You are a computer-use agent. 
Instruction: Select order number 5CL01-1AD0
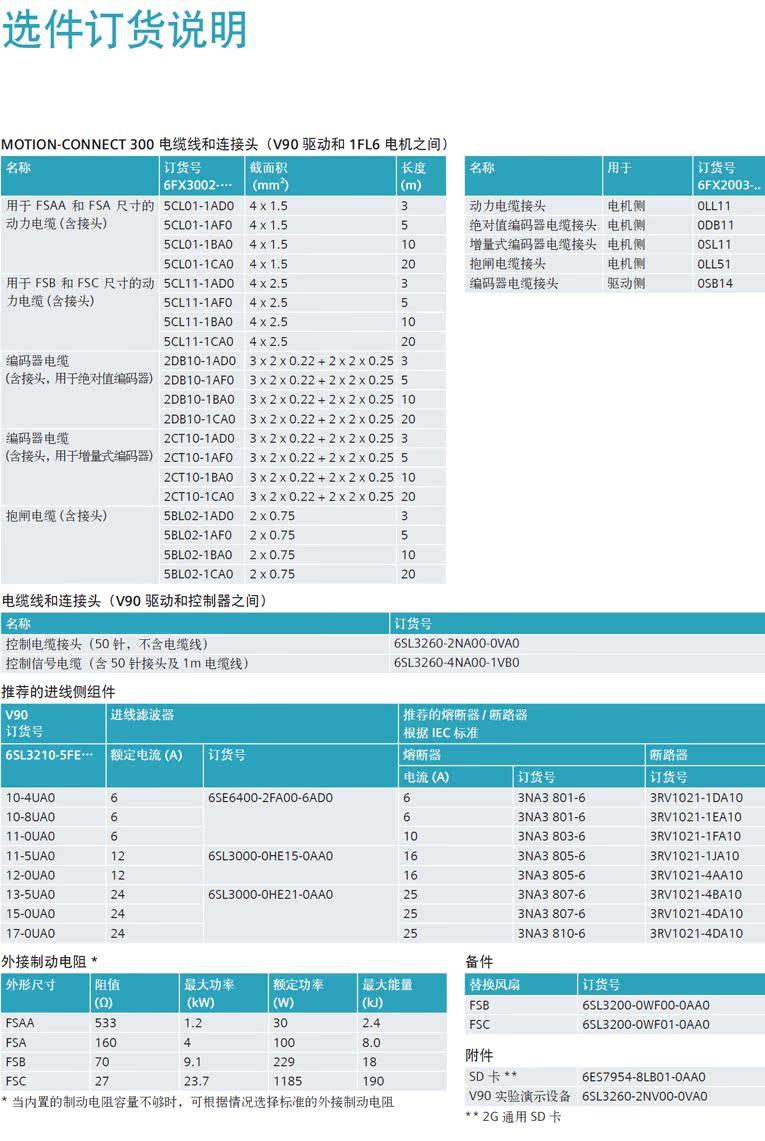(199, 206)
